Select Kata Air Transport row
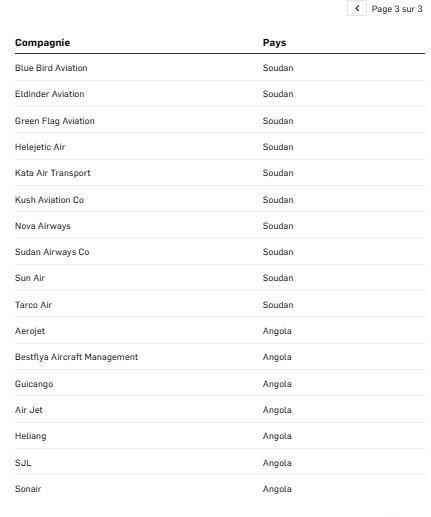Screen dimensions: 431x517 click(220, 173)
